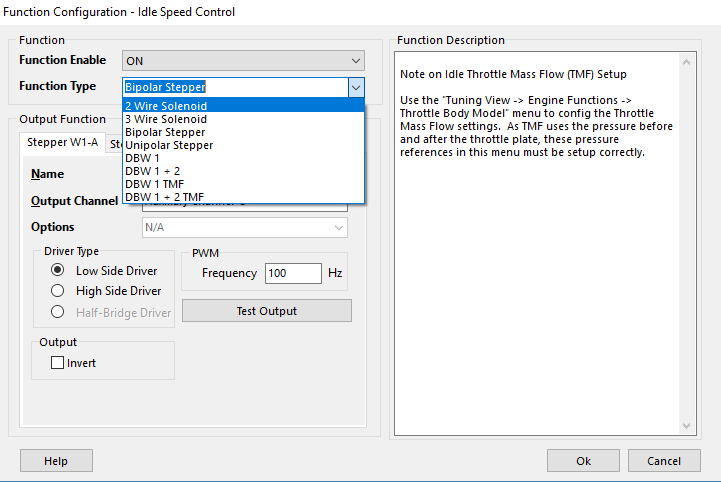Switch to the Stepper W1-A tab
This screenshot has width=721, height=482.
pyautogui.click(x=62, y=142)
